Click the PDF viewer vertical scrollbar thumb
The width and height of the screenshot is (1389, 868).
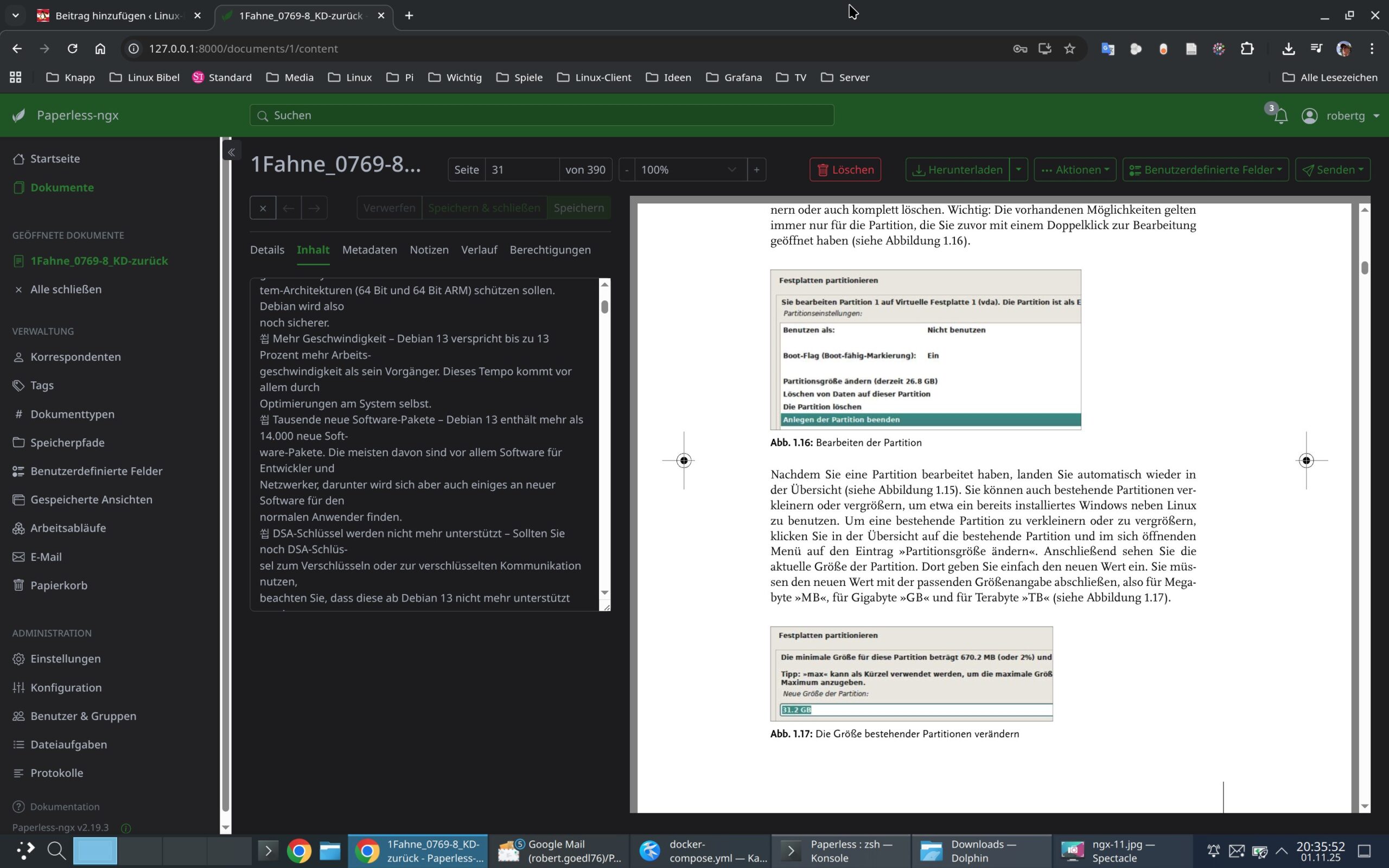[1365, 267]
